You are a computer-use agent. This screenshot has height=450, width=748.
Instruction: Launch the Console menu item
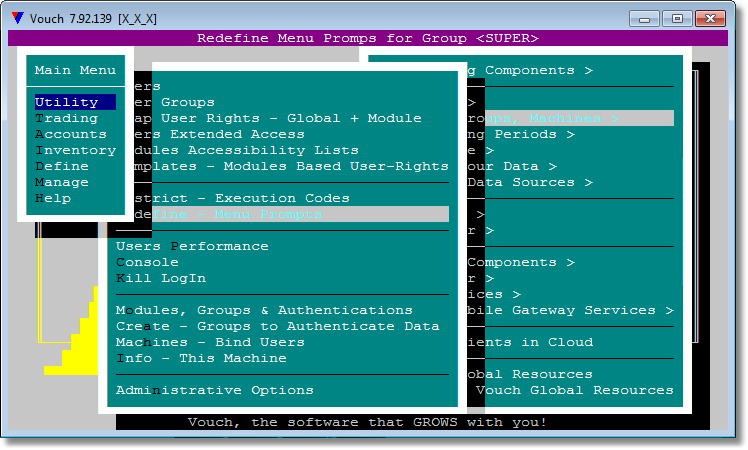tap(147, 262)
